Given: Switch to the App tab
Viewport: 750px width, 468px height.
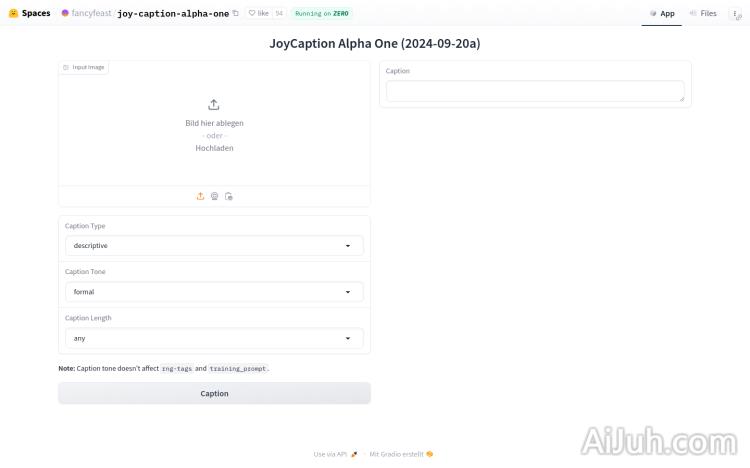Looking at the screenshot, I should pyautogui.click(x=662, y=14).
